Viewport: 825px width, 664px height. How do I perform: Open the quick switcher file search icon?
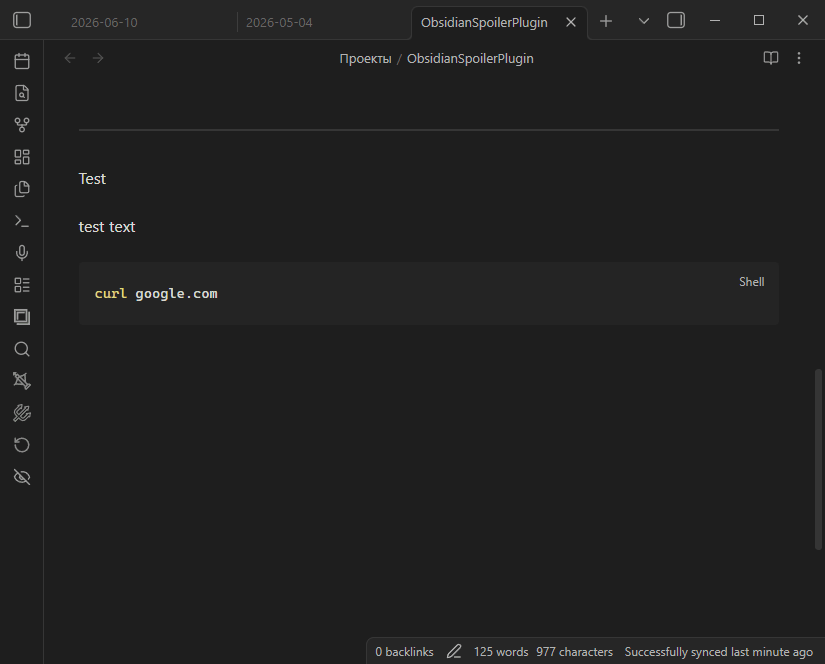tap(22, 93)
